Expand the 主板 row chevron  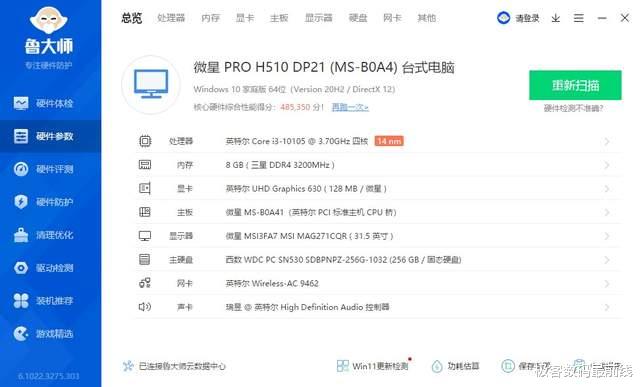(607, 212)
